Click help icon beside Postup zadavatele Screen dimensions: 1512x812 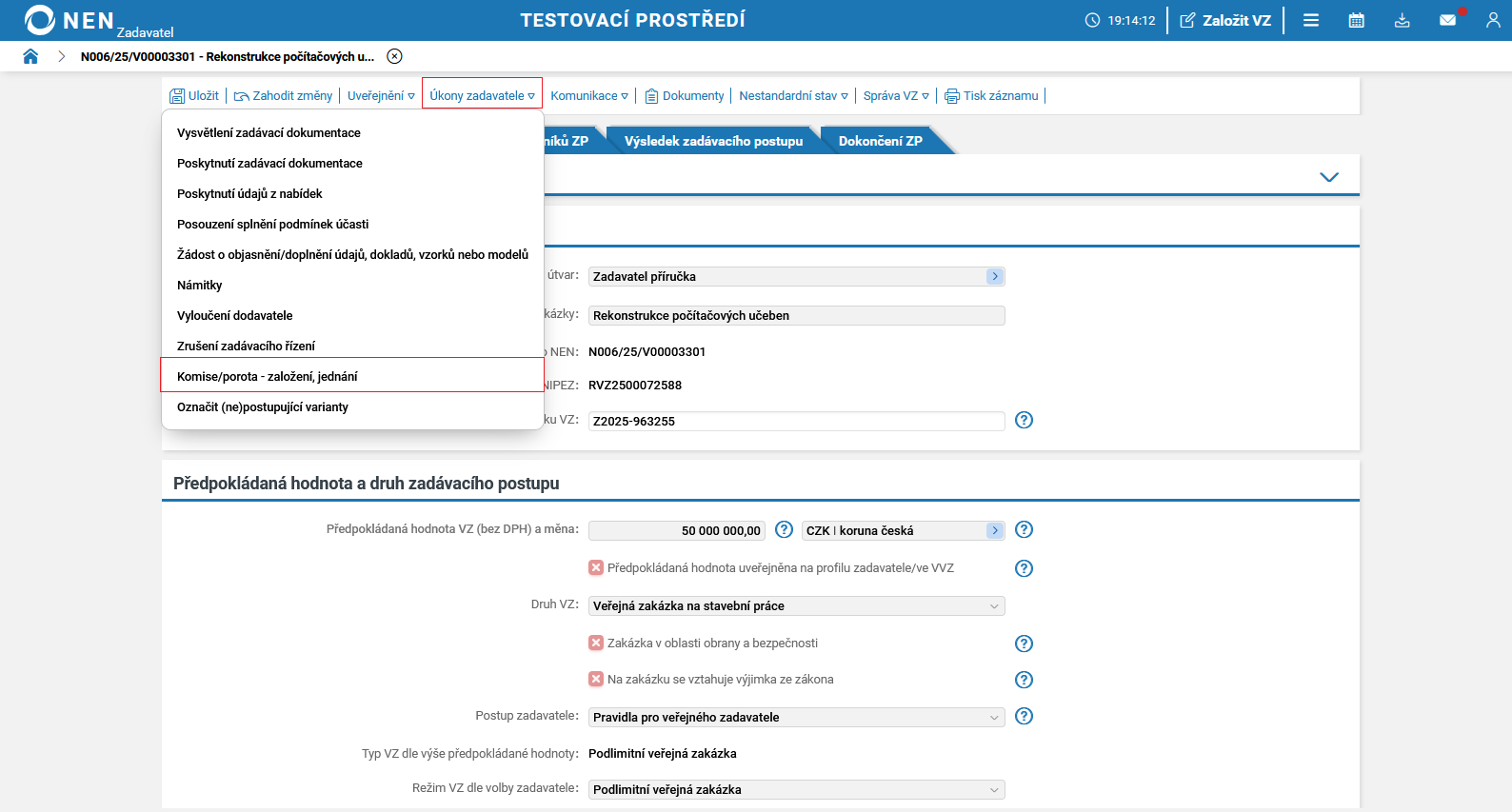[x=1024, y=716]
